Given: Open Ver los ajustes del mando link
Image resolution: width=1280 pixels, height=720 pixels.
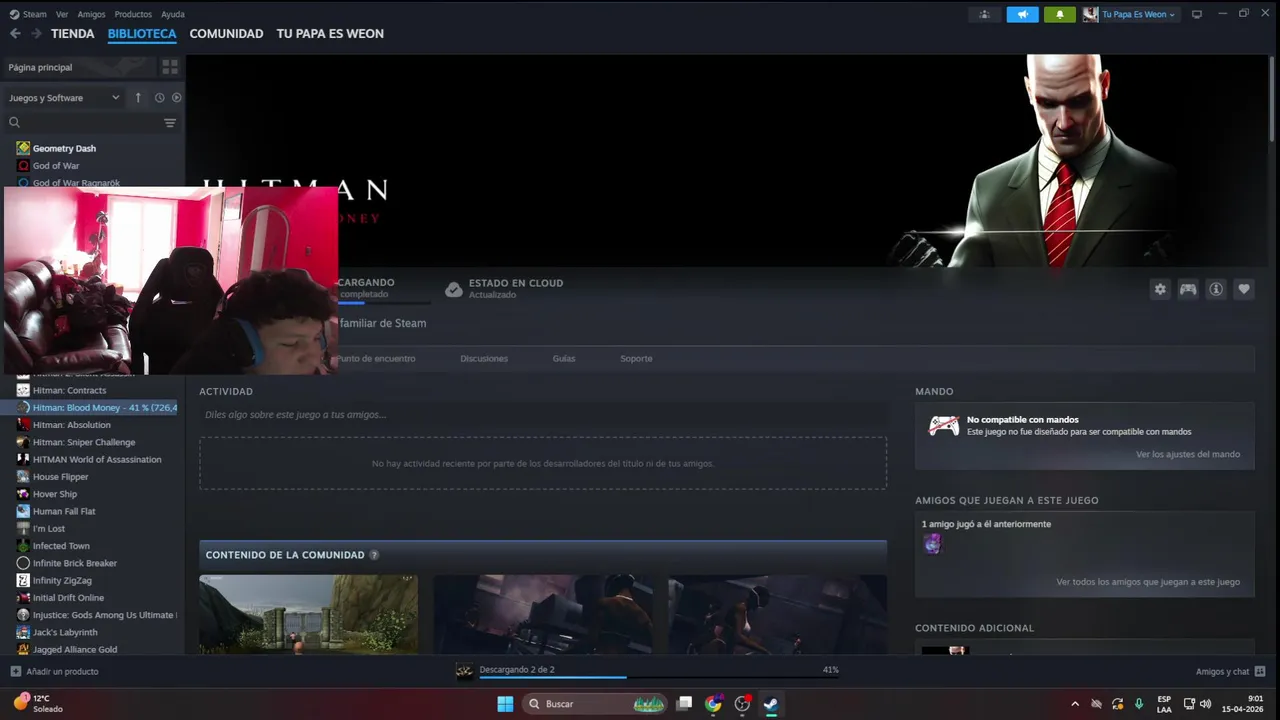Looking at the screenshot, I should pos(1188,454).
